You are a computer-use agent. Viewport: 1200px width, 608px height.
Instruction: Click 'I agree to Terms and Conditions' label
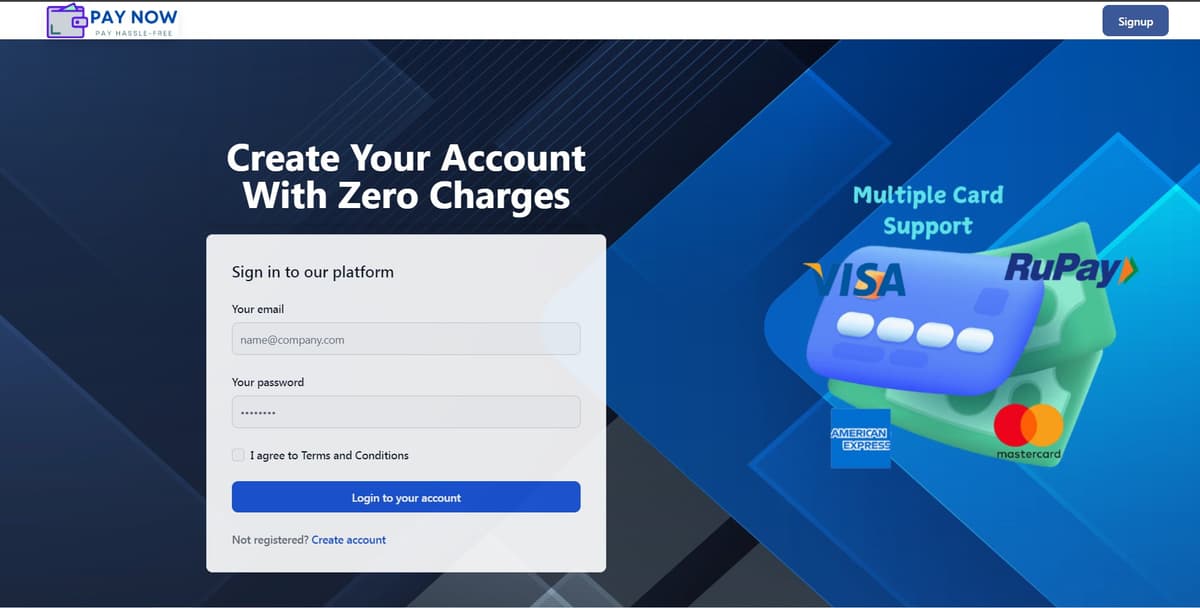(329, 455)
